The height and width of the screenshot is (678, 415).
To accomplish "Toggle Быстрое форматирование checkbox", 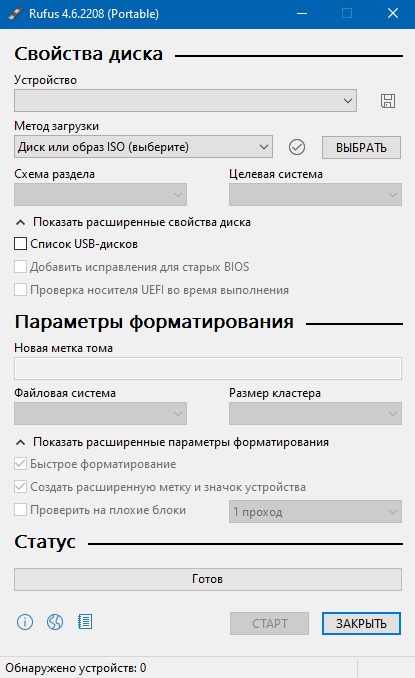I will click(x=20, y=464).
